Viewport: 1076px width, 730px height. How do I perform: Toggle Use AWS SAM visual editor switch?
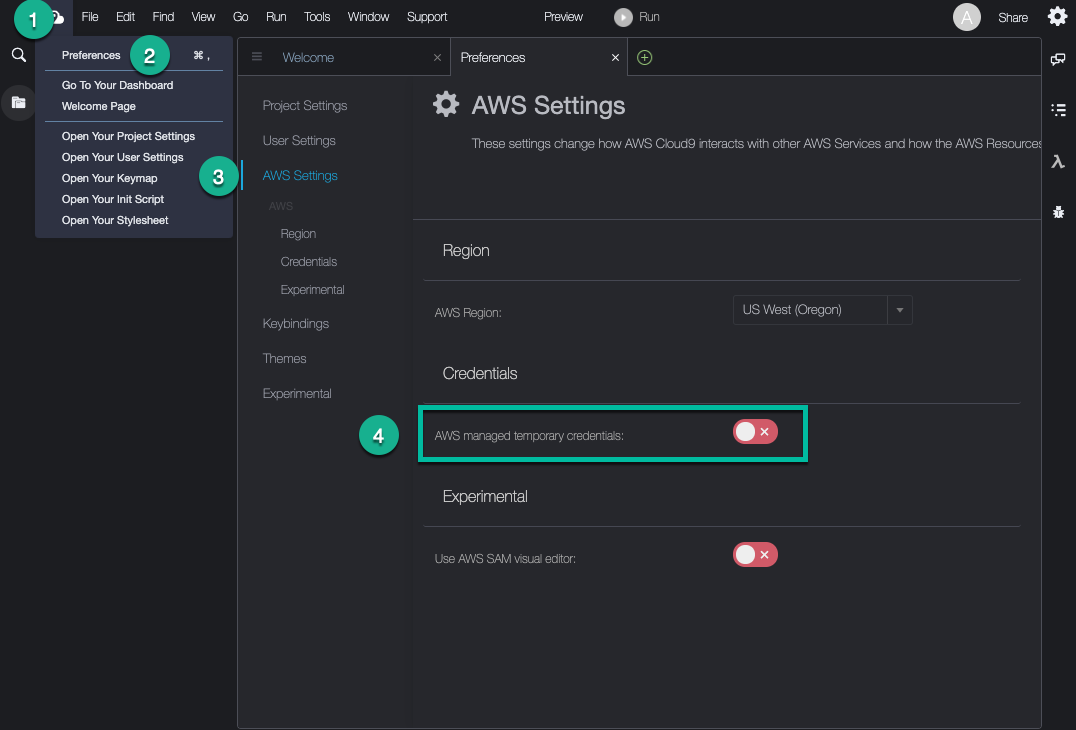pos(755,554)
